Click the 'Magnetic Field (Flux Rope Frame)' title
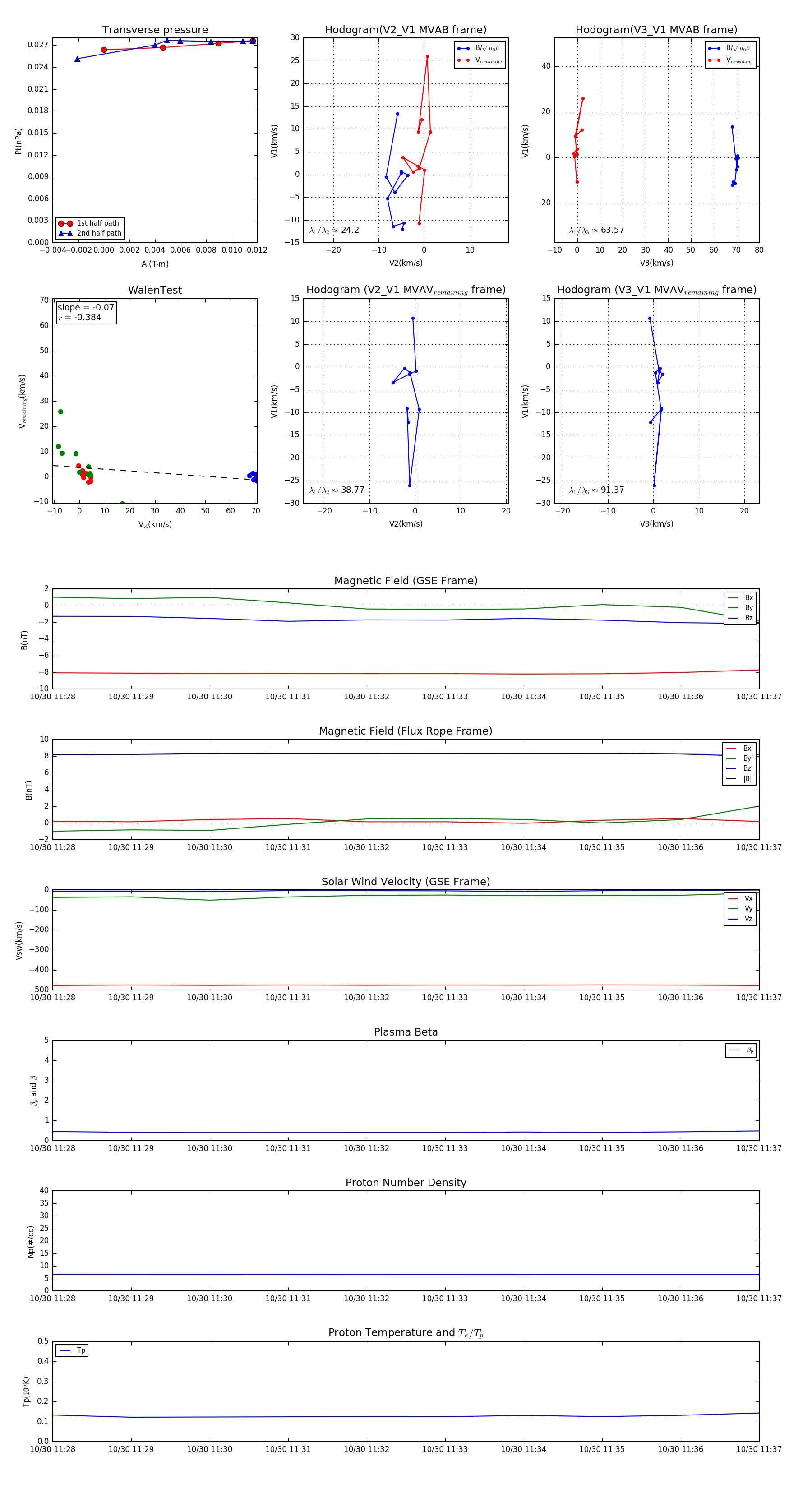Image resolution: width=812 pixels, height=1489 pixels. (406, 731)
